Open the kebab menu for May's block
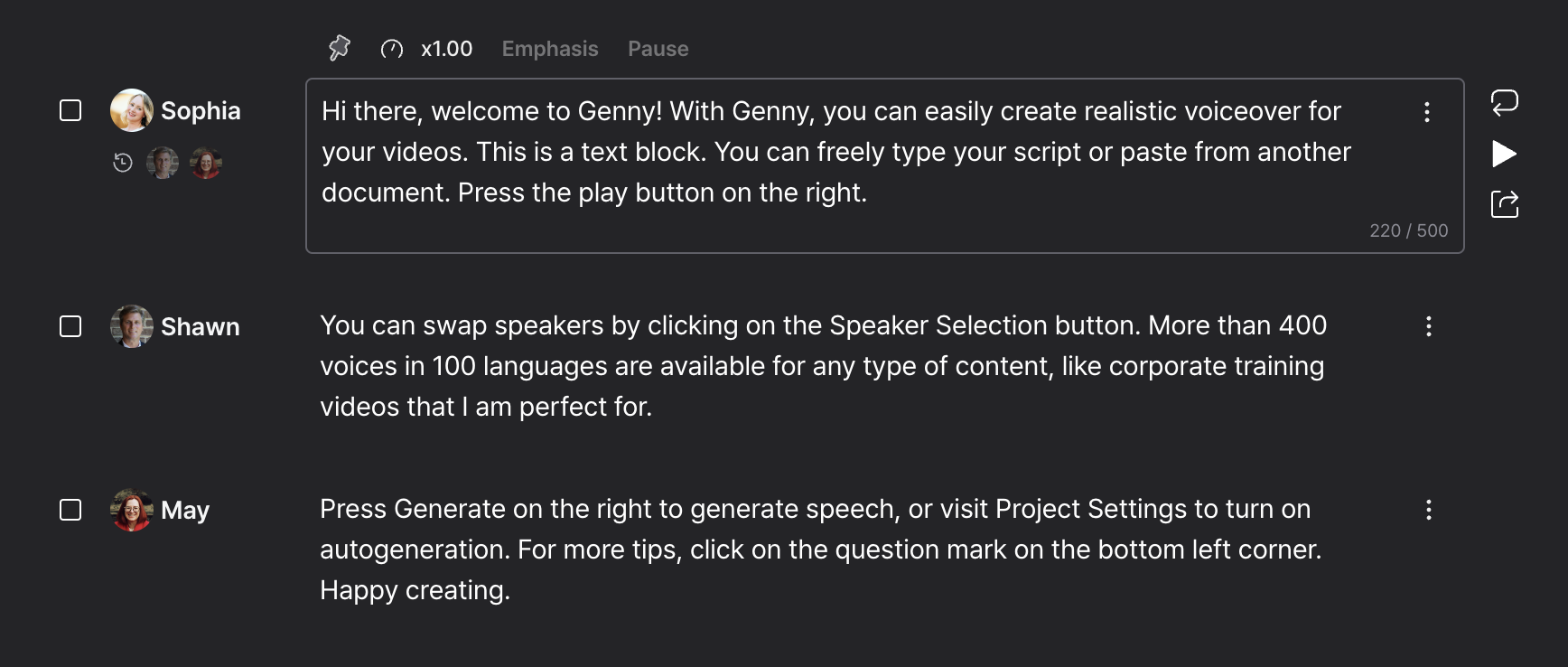1568x667 pixels. pyautogui.click(x=1429, y=510)
